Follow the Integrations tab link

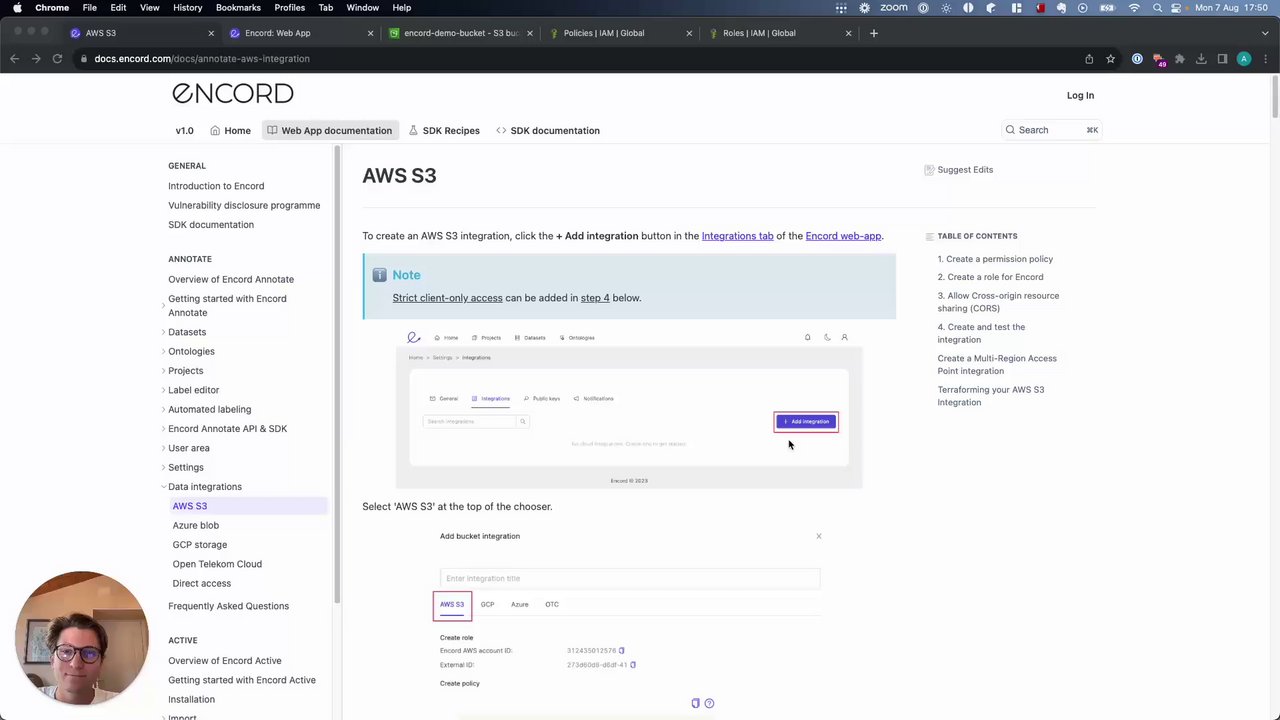pos(737,236)
